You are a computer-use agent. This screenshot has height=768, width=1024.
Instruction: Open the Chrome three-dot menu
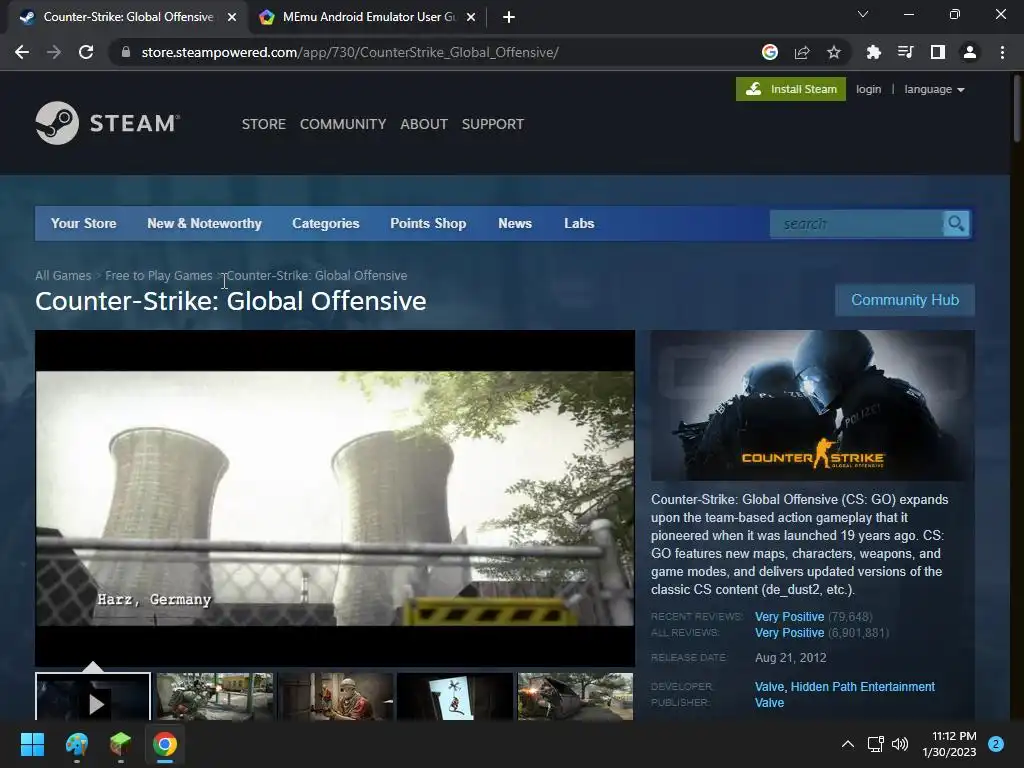1002,52
